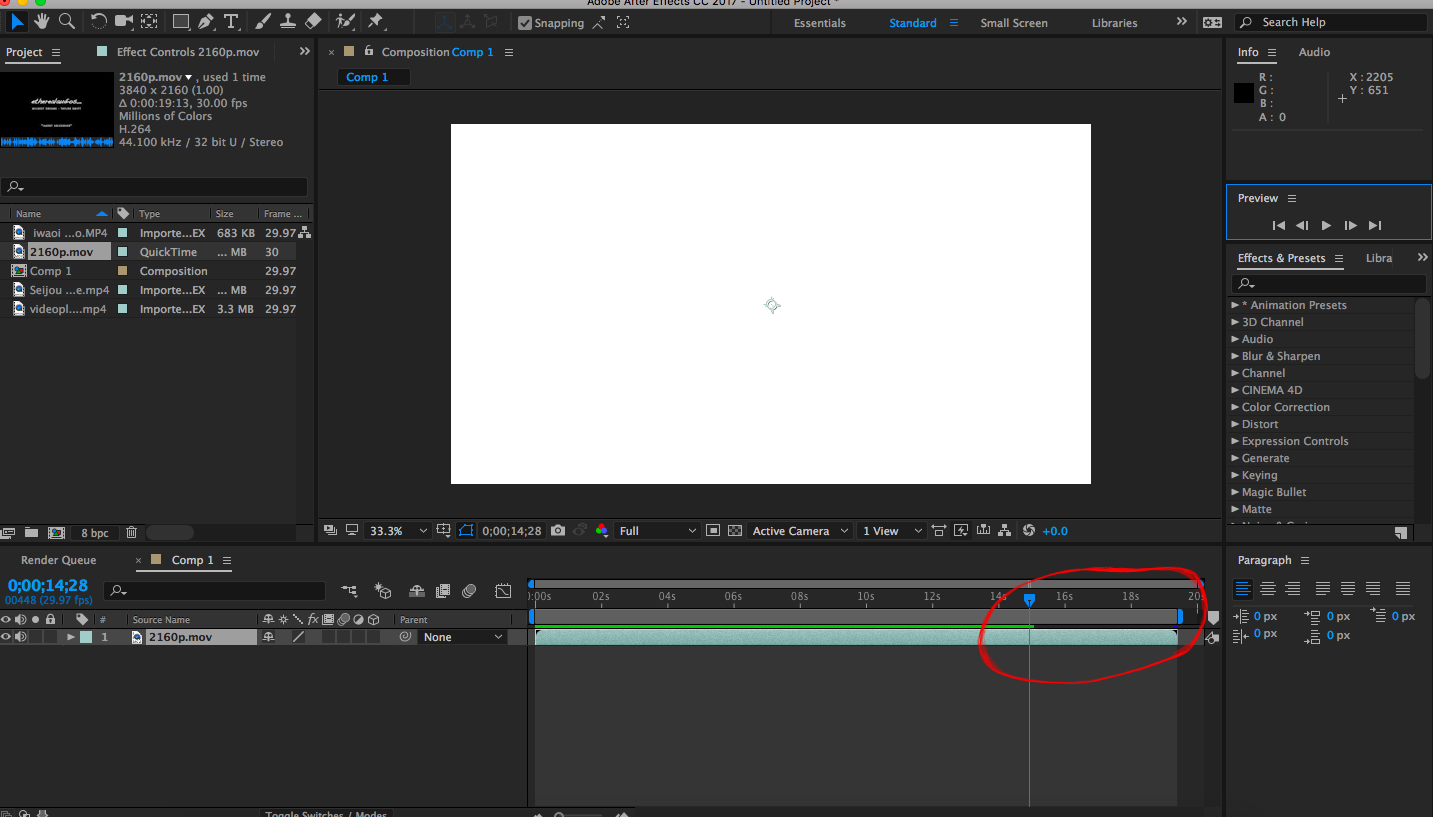Enable the Snapping checkbox
The width and height of the screenshot is (1433, 817).
(523, 22)
